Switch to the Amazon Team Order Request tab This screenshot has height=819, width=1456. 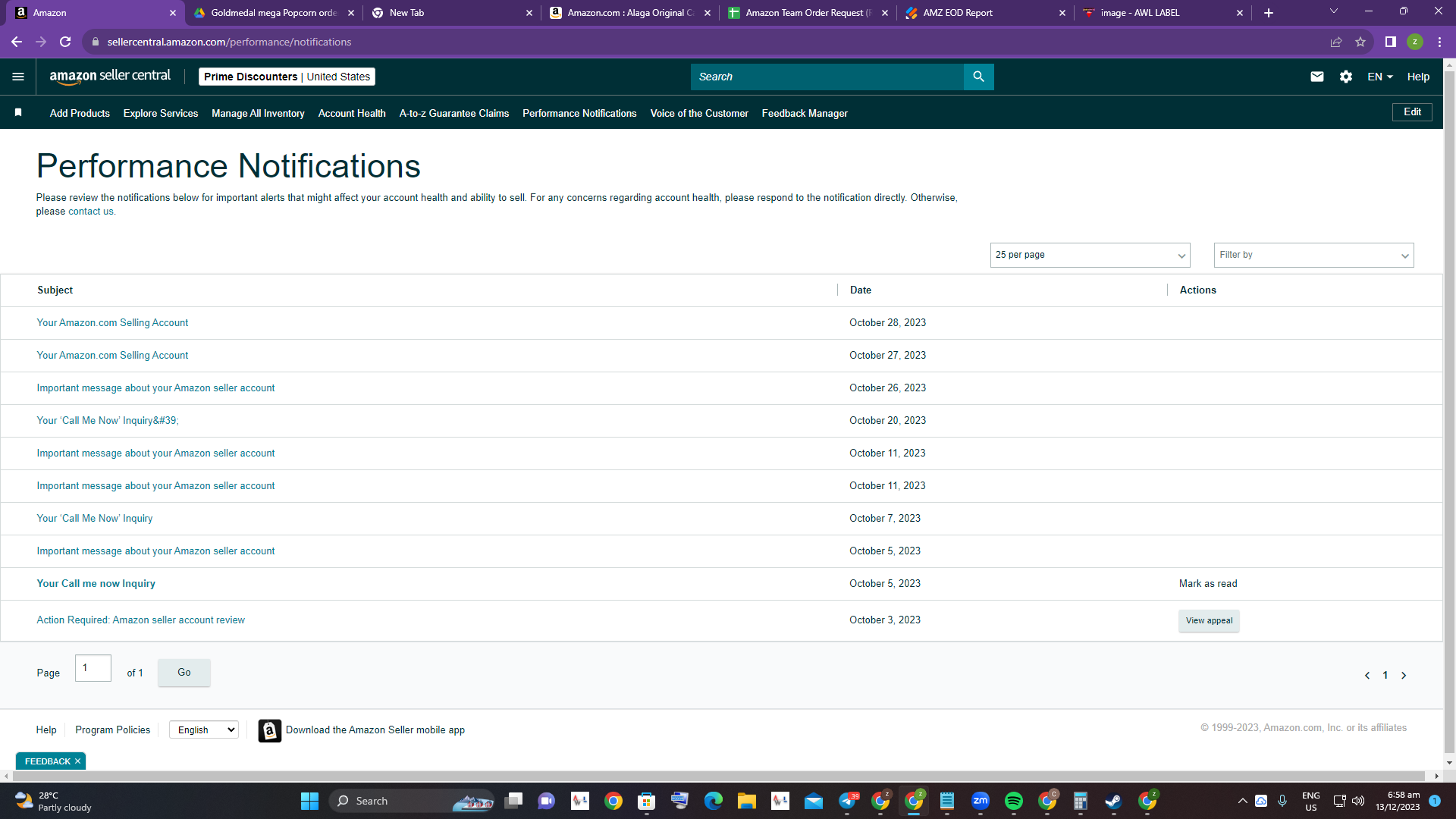coord(808,13)
